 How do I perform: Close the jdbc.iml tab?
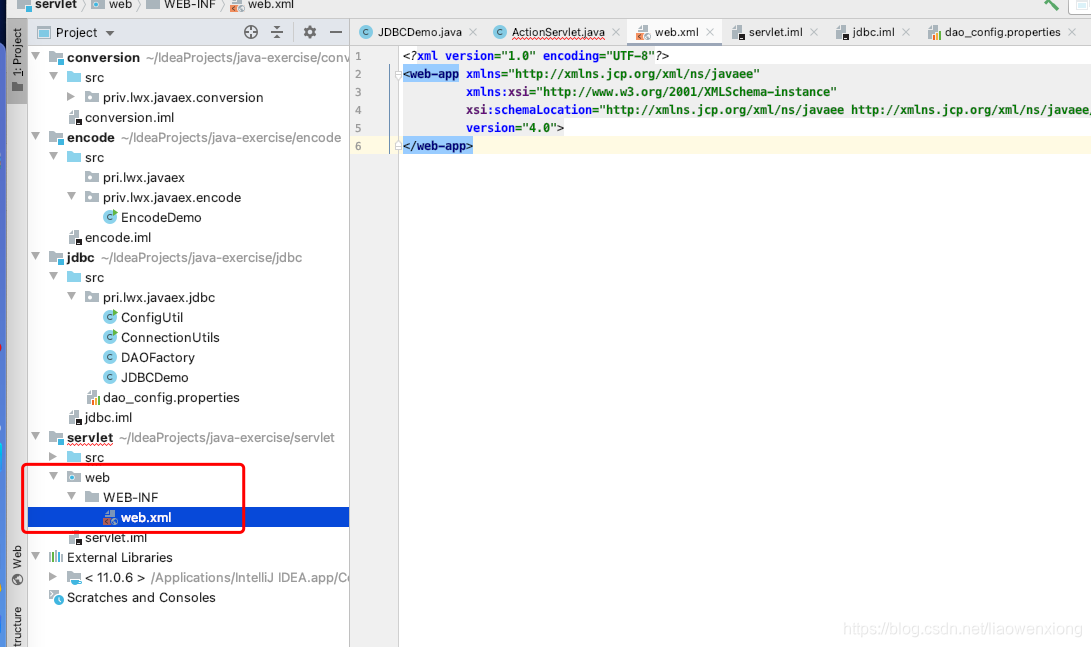click(906, 32)
